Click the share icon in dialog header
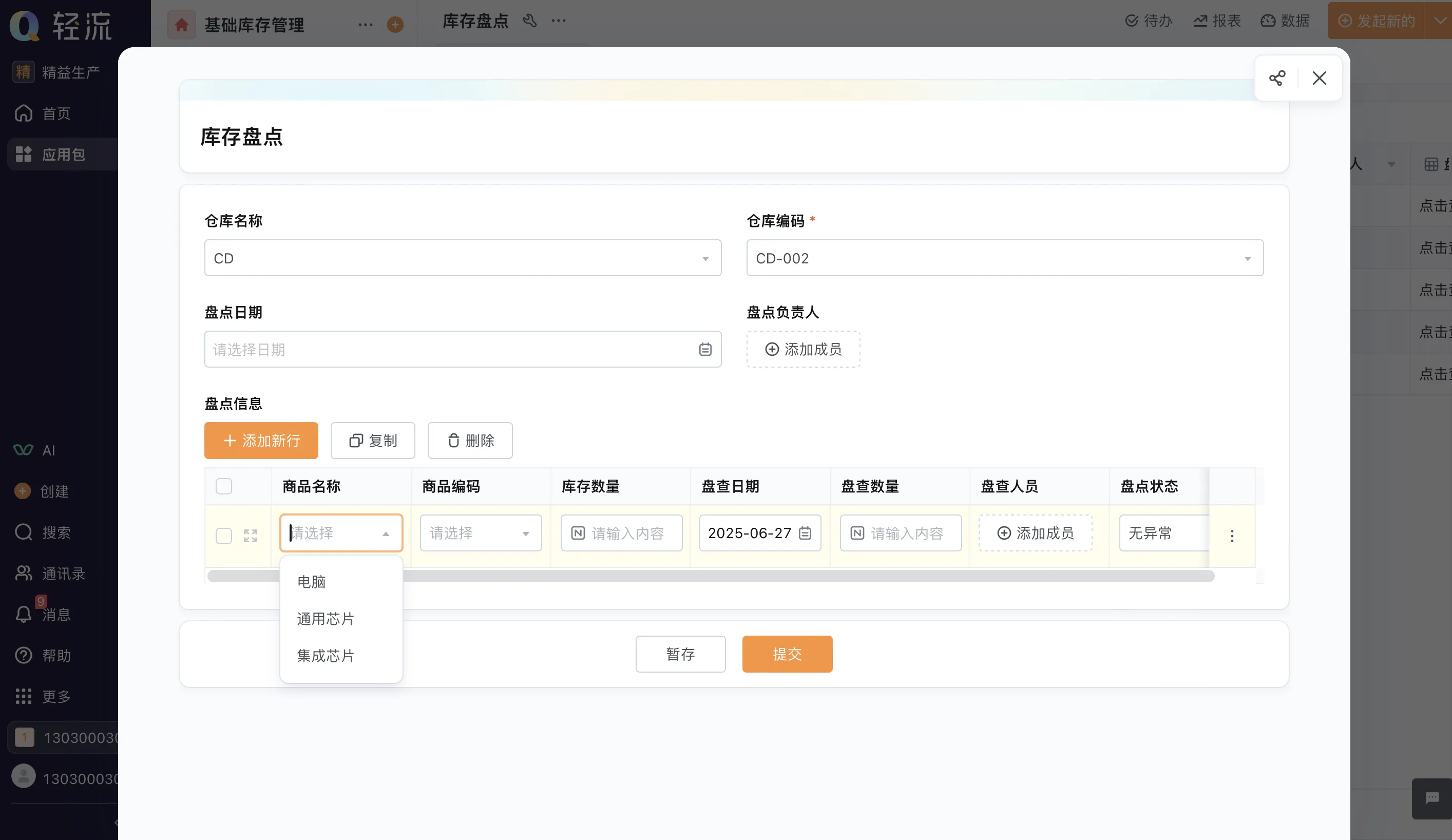1452x840 pixels. coord(1277,79)
